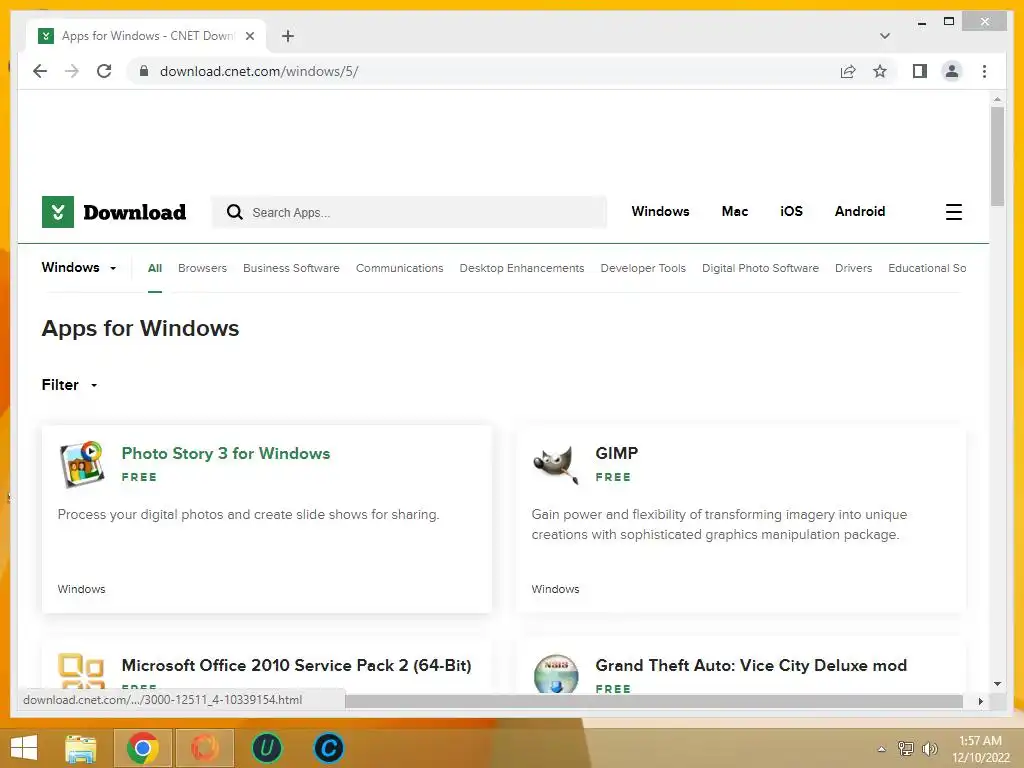Open the GIMP app title link

616,453
